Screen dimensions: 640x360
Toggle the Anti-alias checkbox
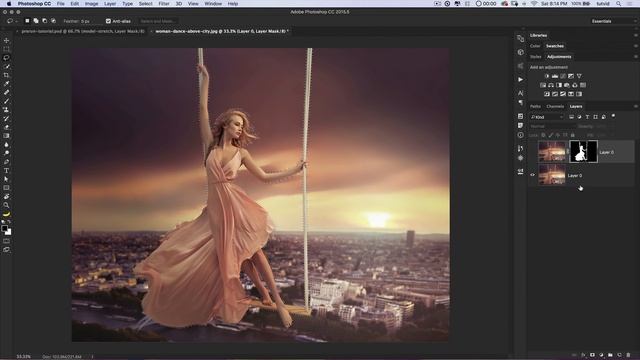pyautogui.click(x=108, y=21)
